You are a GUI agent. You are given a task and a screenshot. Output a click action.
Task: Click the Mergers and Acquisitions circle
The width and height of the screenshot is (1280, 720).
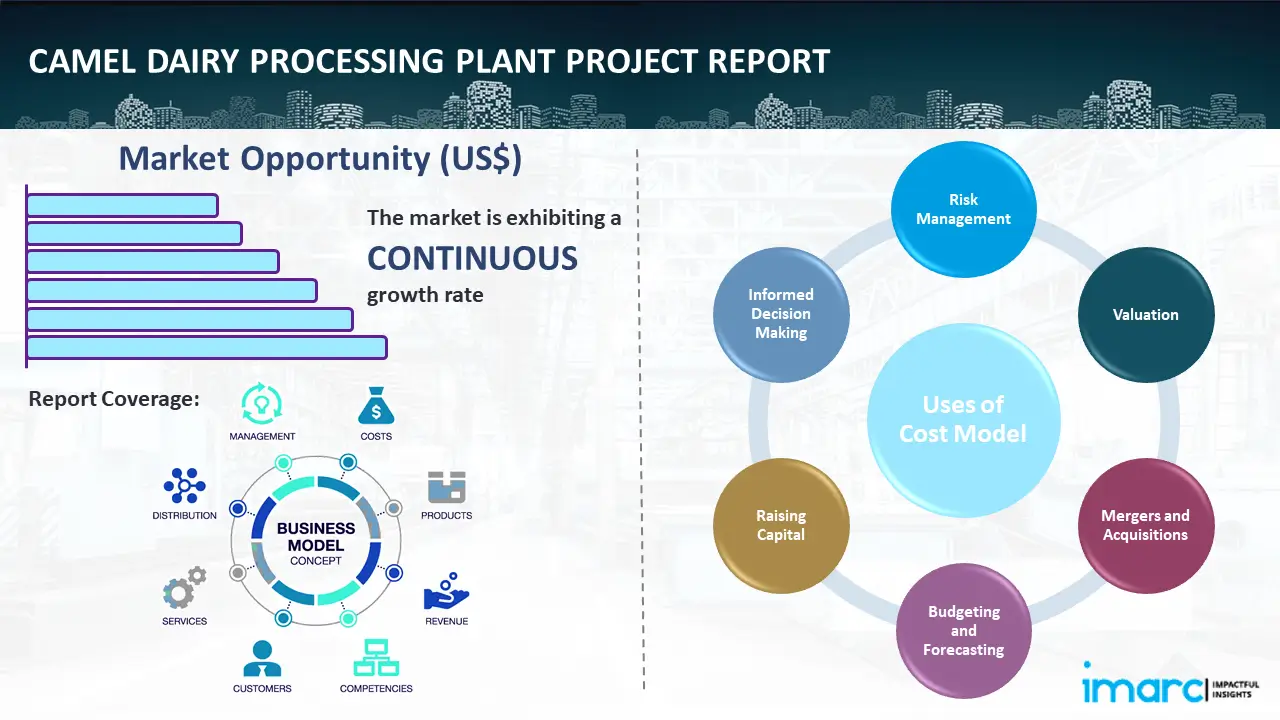pyautogui.click(x=1145, y=525)
